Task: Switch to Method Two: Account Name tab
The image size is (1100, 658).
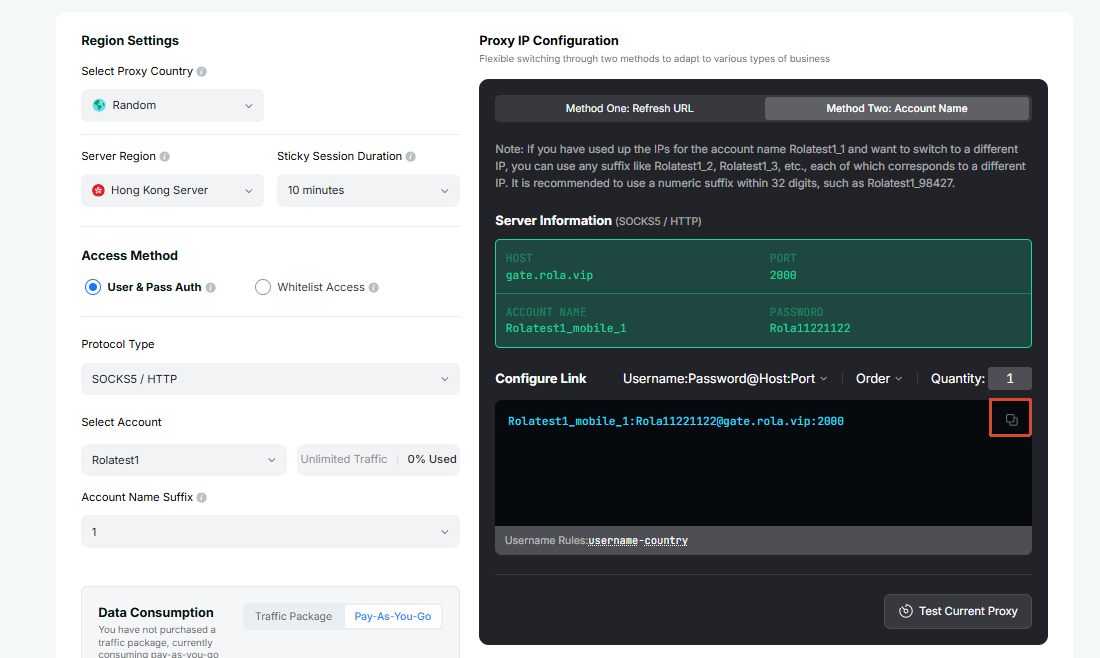Action: click(897, 108)
